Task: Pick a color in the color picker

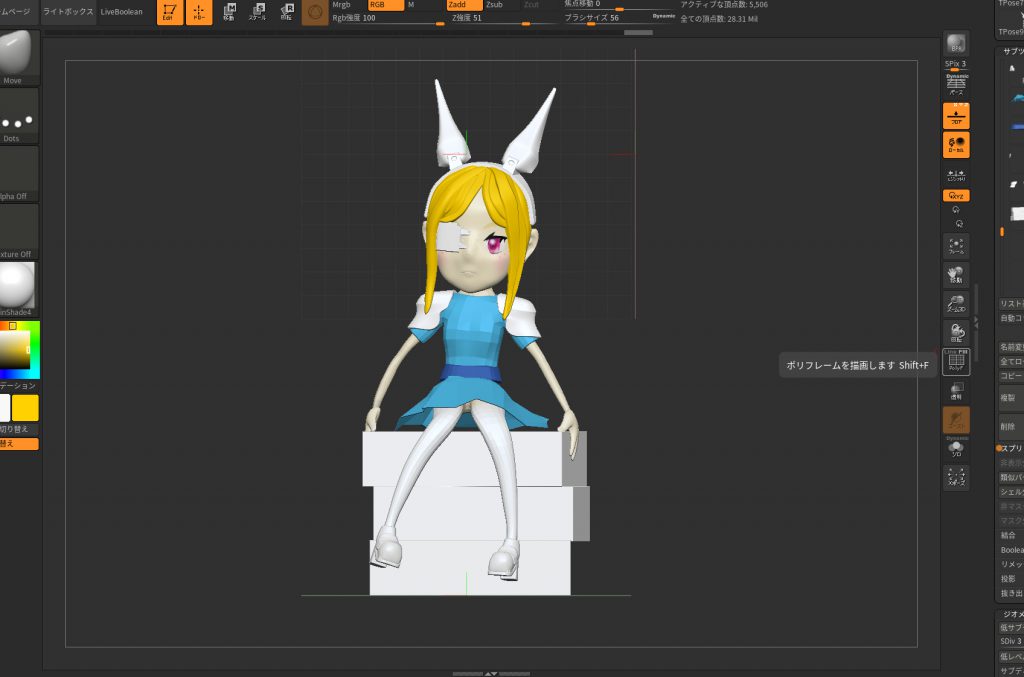Action: pos(20,350)
